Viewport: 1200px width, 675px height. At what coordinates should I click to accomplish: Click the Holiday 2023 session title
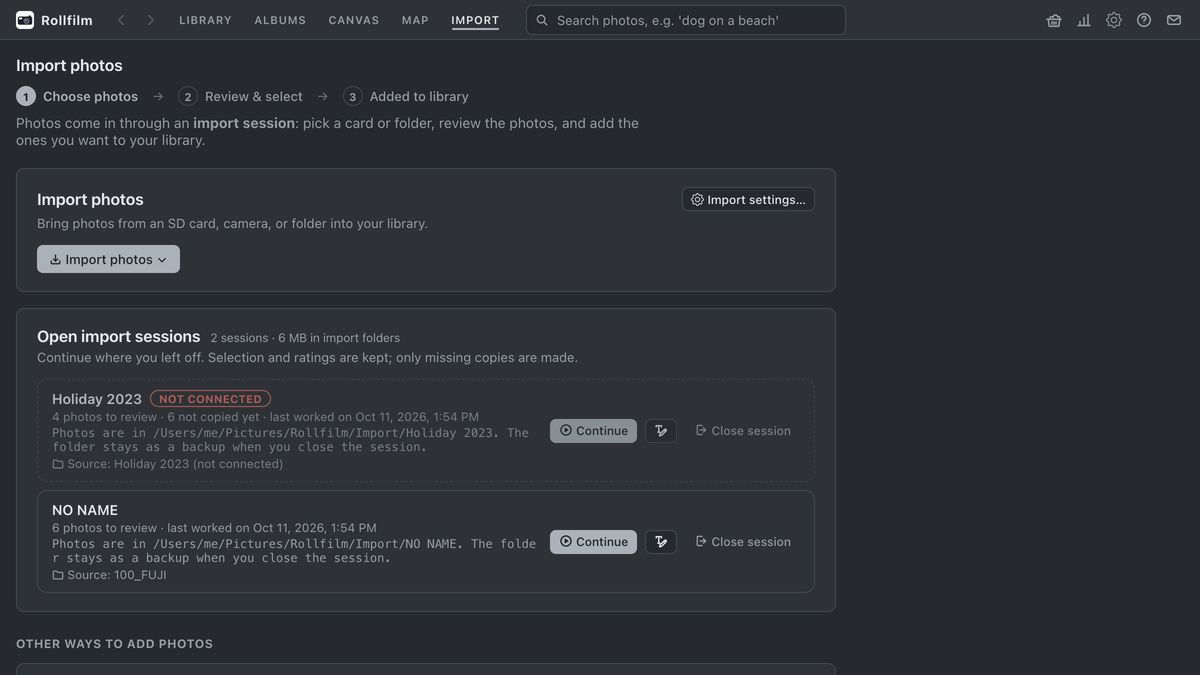(97, 399)
